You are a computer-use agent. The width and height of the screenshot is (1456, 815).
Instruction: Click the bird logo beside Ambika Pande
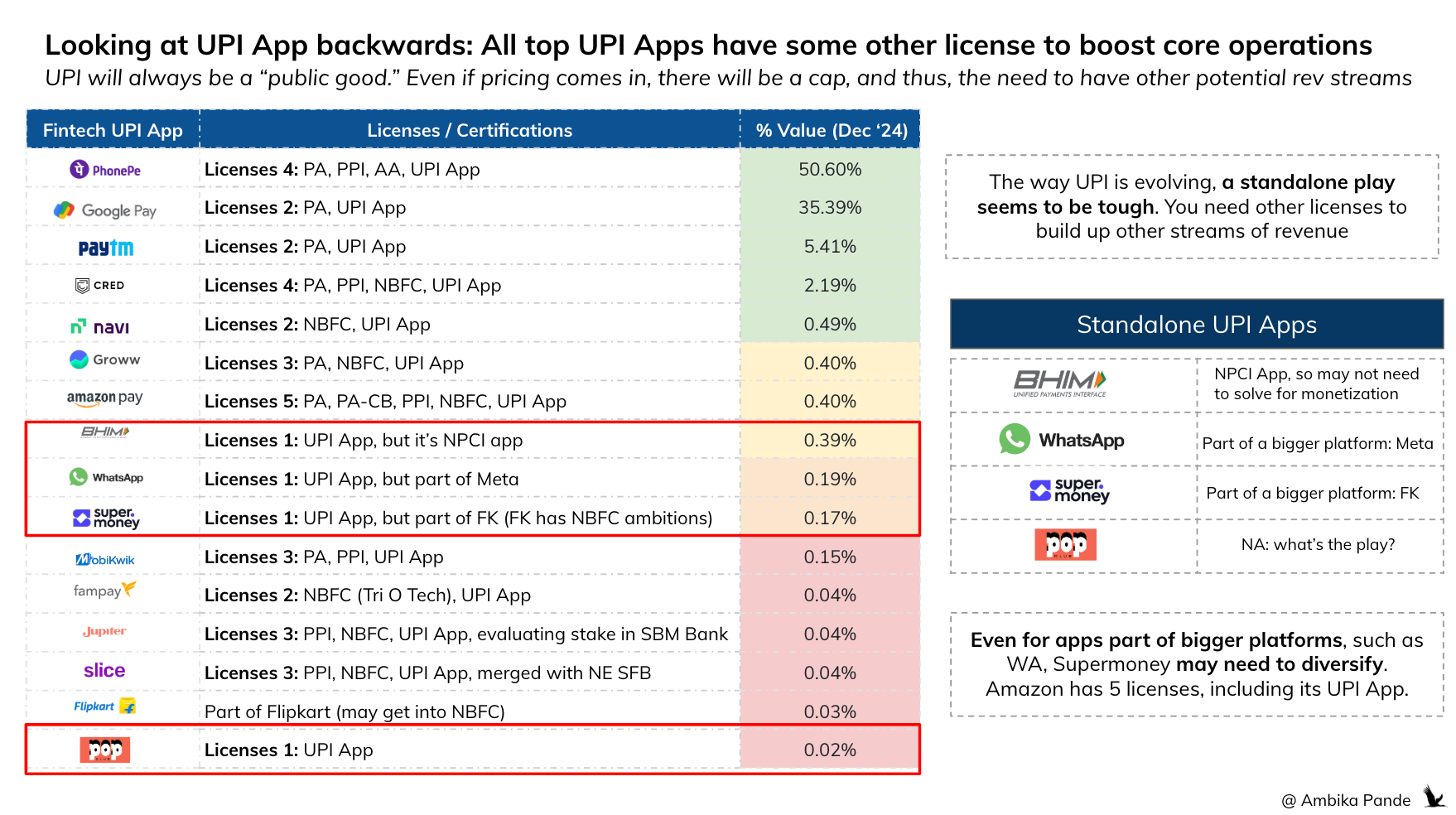[x=1434, y=797]
